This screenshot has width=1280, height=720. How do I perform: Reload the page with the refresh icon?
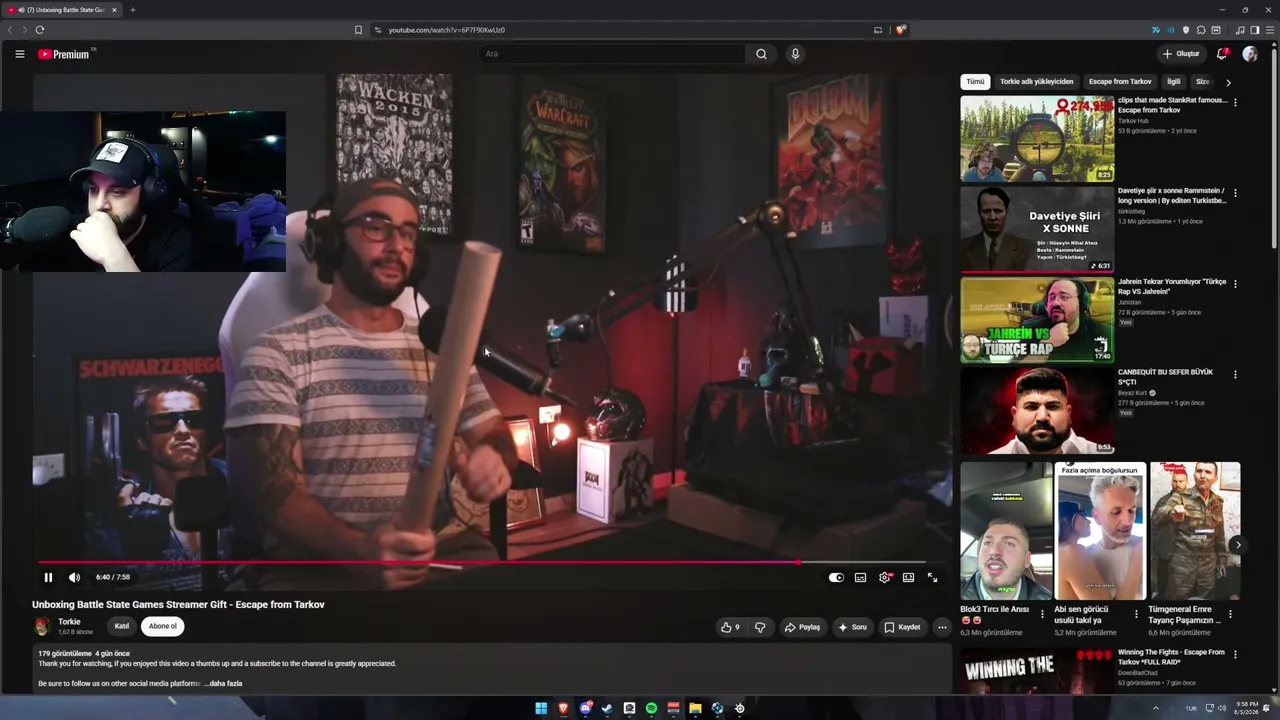coord(40,30)
